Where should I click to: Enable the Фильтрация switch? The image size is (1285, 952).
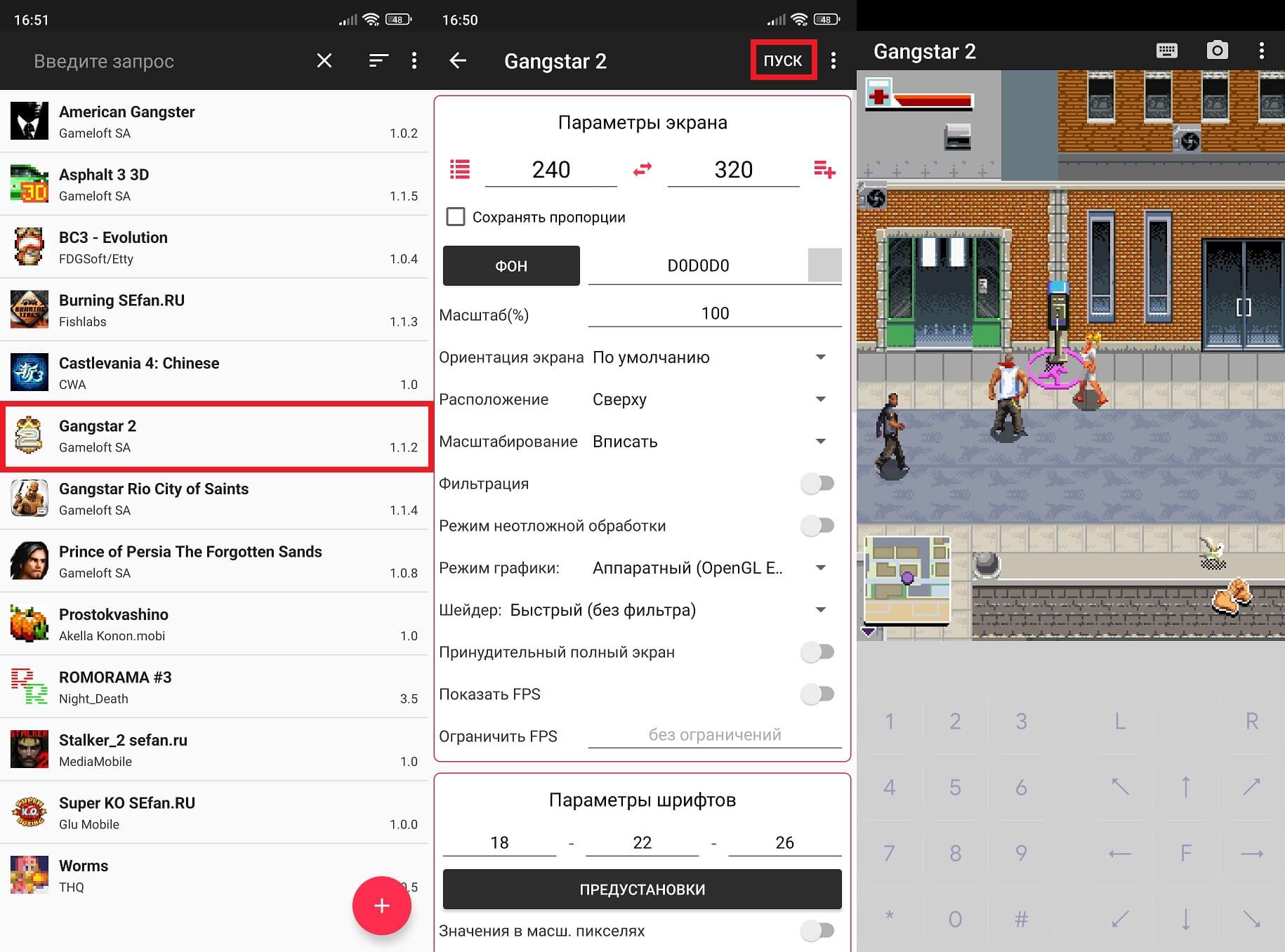[x=817, y=484]
